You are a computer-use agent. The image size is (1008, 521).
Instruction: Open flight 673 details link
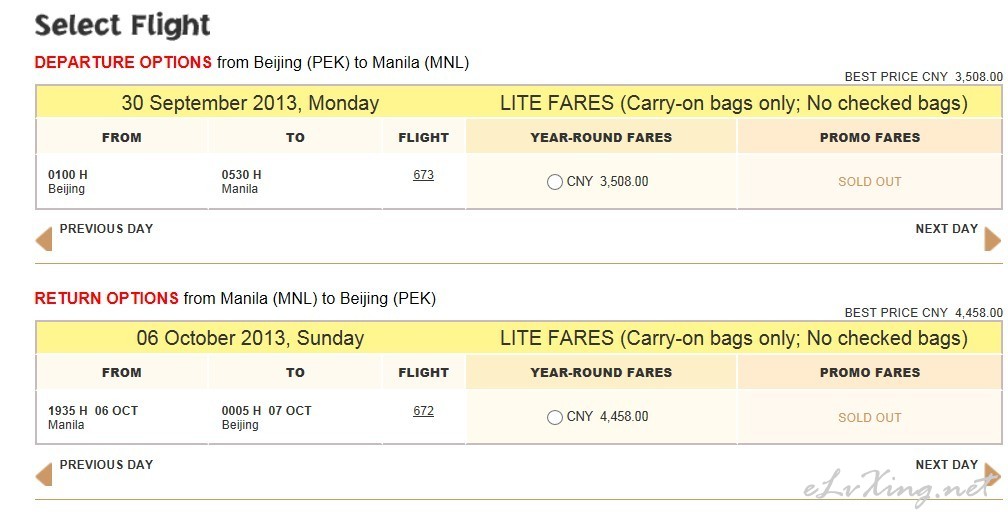(423, 175)
